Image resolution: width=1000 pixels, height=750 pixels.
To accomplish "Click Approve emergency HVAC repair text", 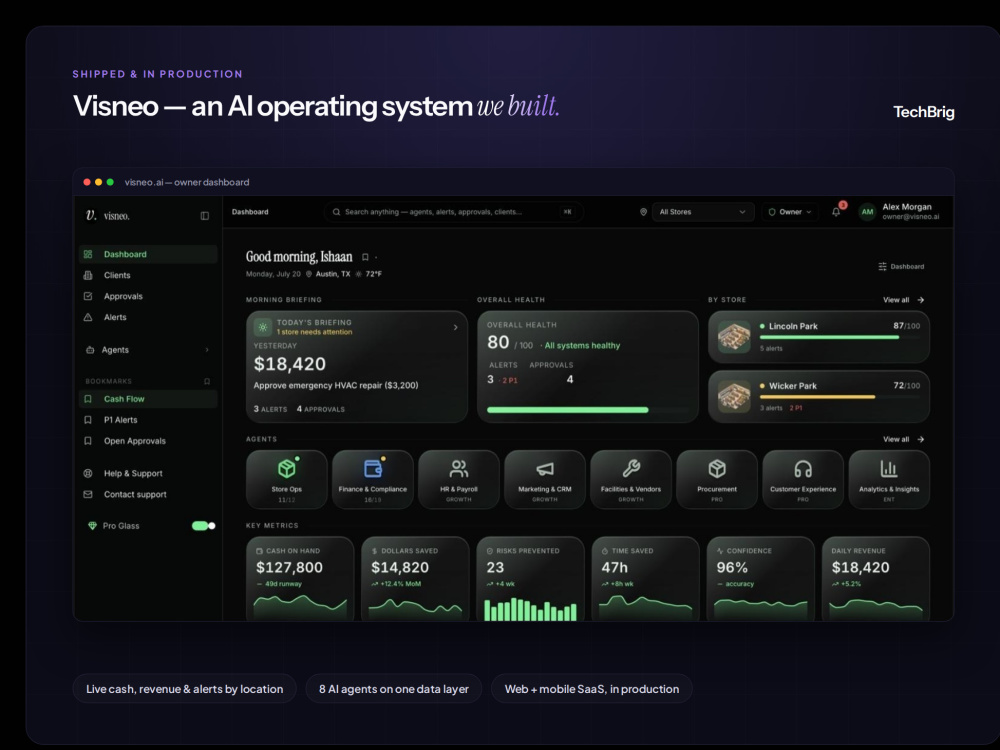I will pos(336,385).
